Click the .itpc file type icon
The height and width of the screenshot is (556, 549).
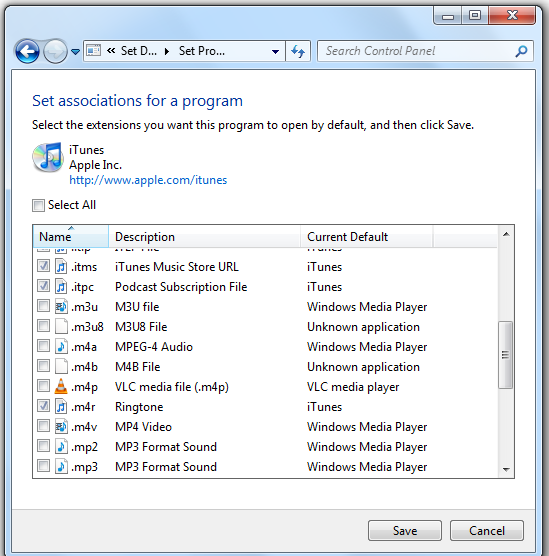[x=61, y=286]
